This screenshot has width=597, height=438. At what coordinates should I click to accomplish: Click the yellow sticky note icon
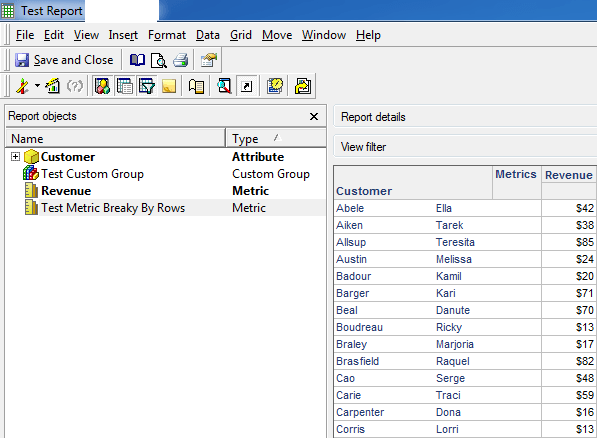(x=169, y=86)
